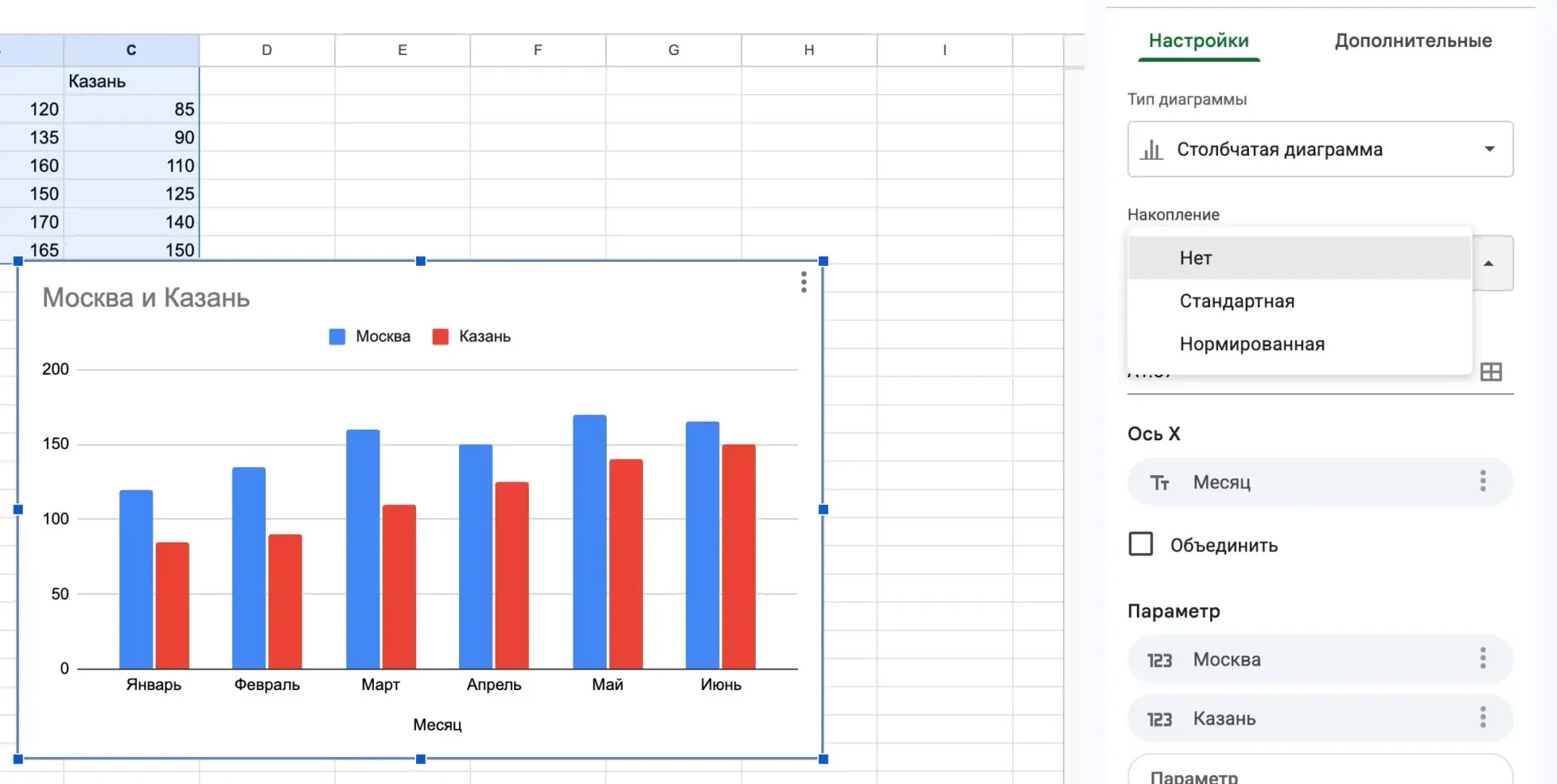Screen dimensions: 1557x784
Task: Select the Москва series field
Action: tap(1320, 659)
